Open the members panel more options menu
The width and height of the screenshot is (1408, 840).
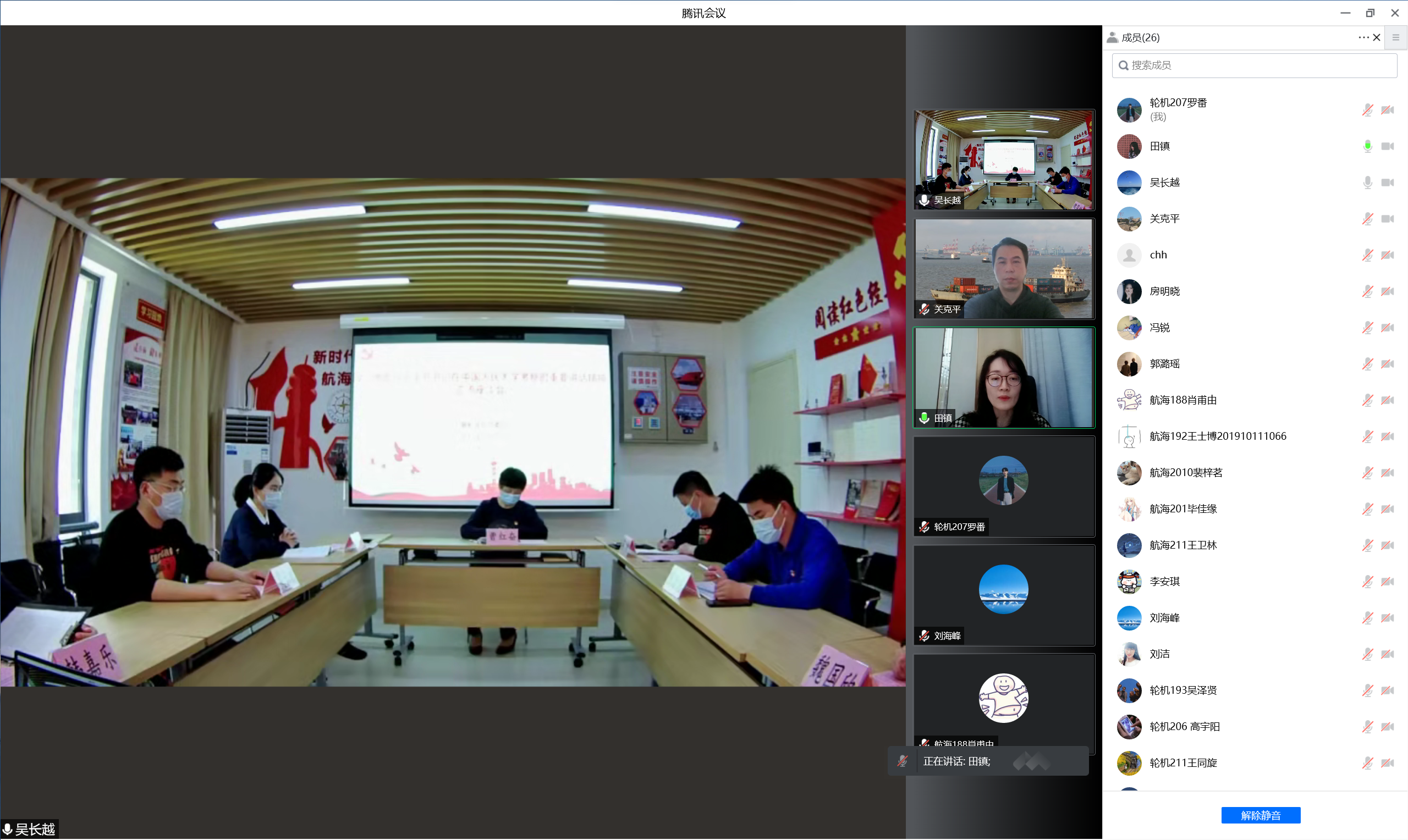[1363, 37]
